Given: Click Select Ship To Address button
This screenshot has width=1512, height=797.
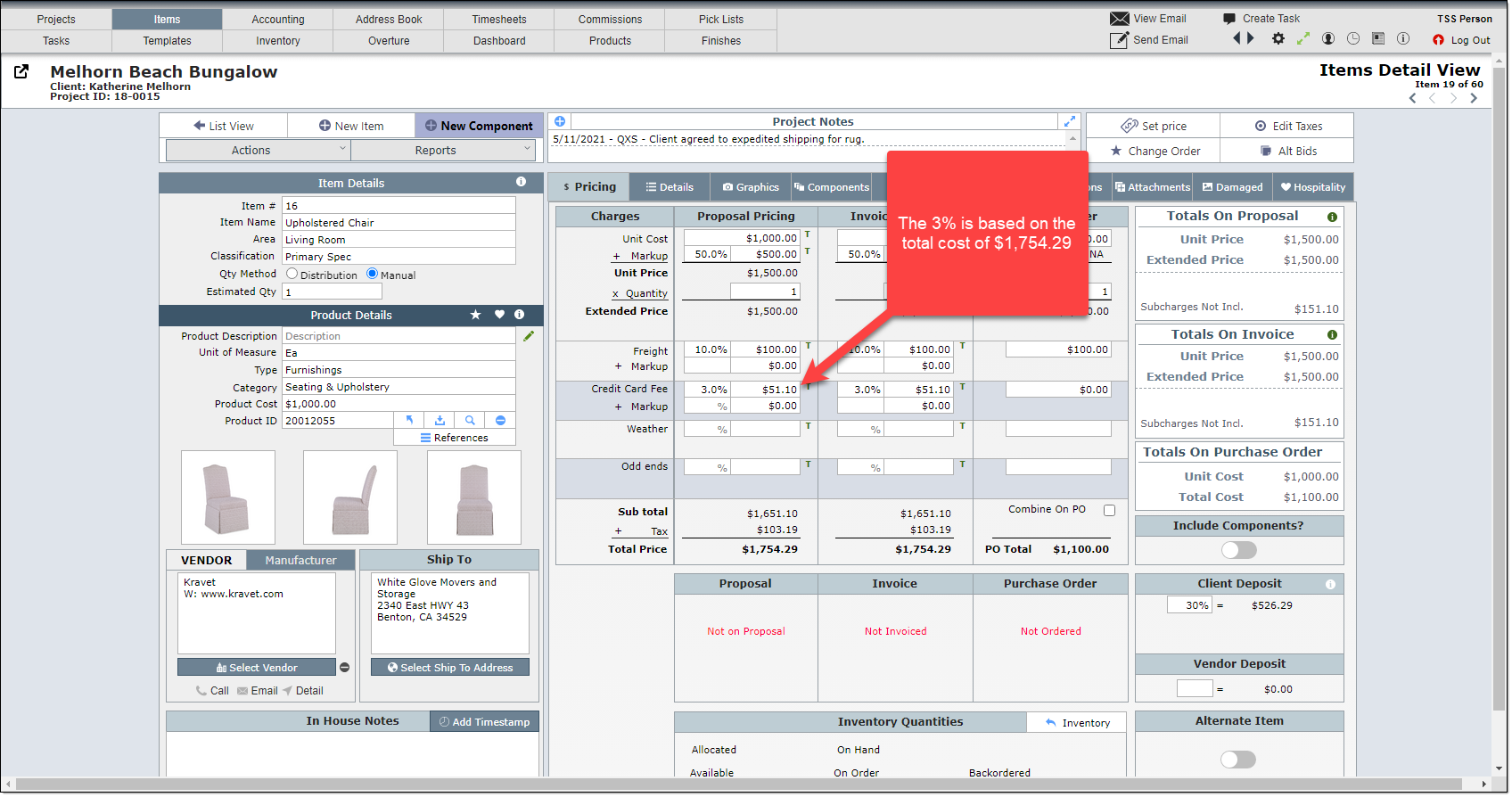Looking at the screenshot, I should click(450, 668).
